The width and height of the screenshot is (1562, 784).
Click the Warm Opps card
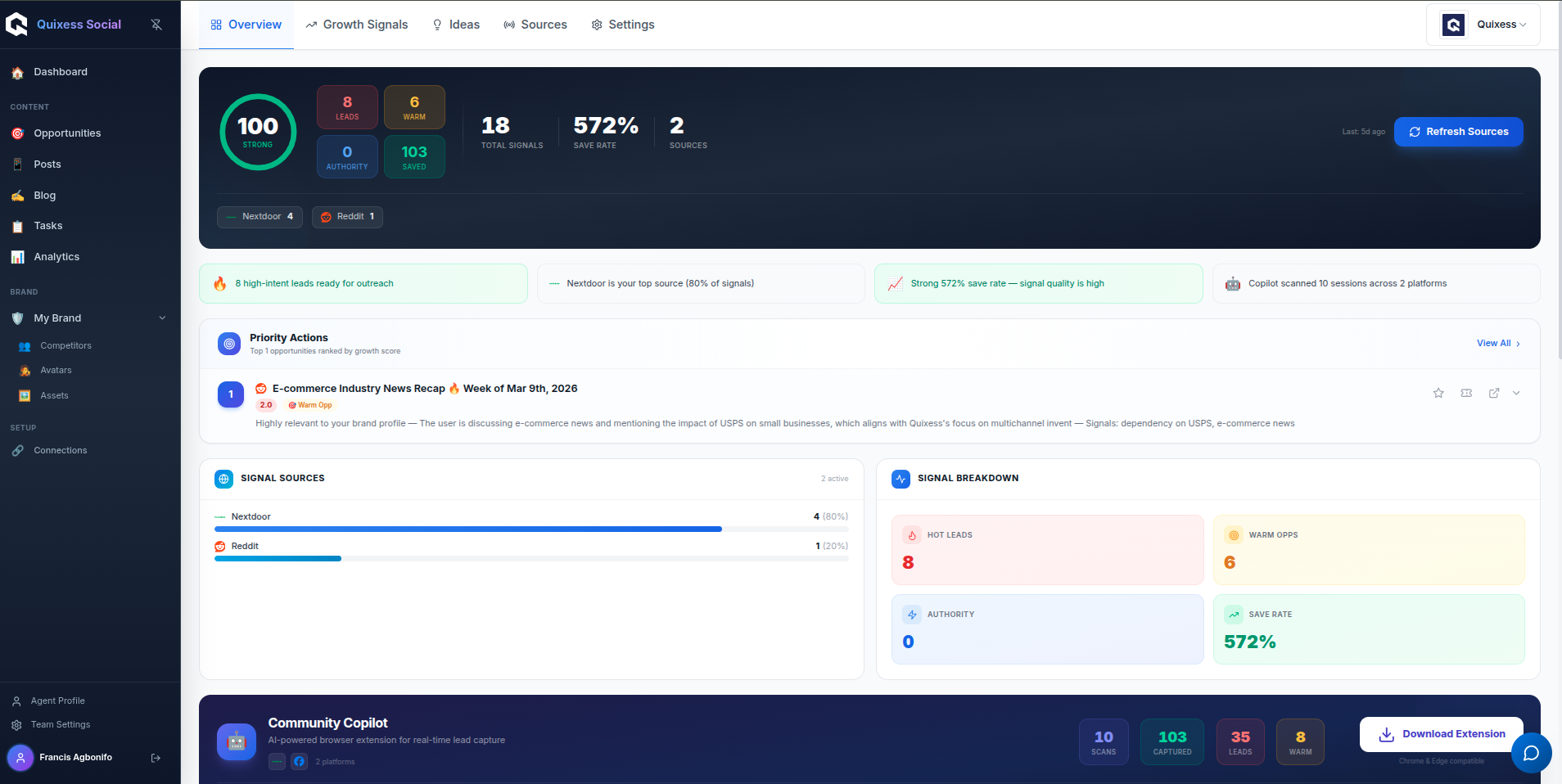point(1369,550)
